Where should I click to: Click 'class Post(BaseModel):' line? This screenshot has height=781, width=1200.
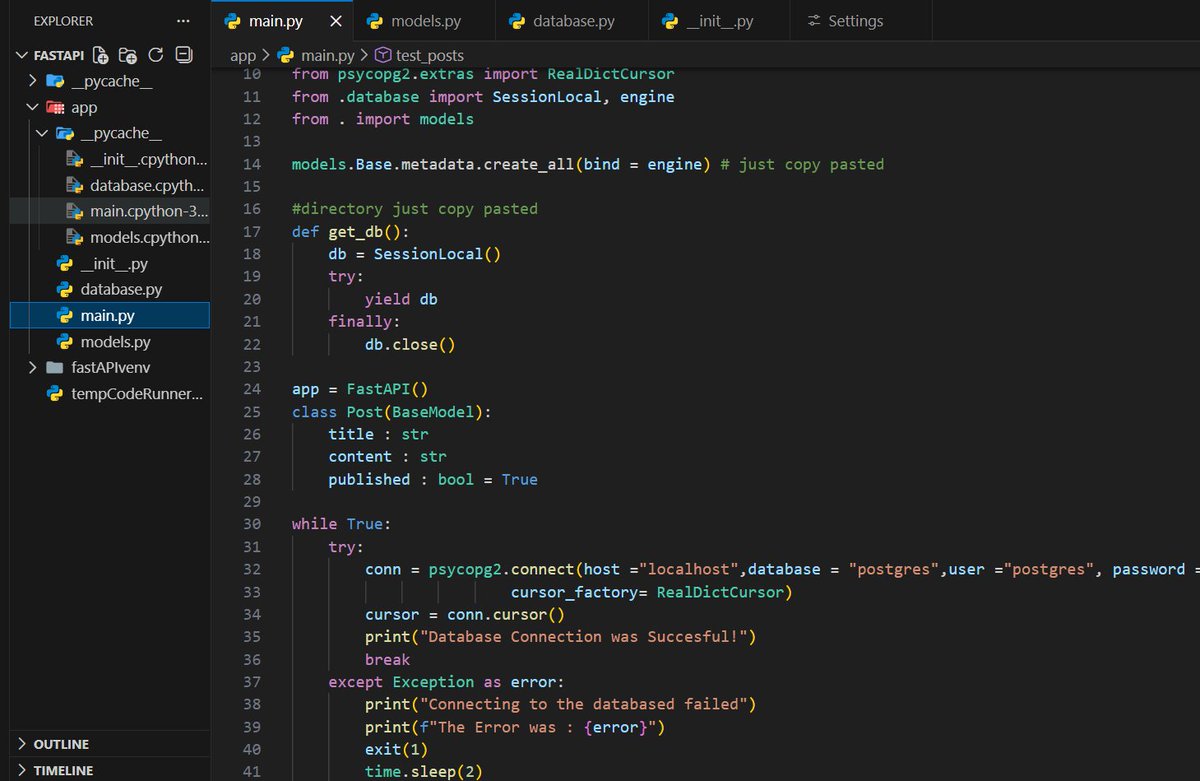pos(392,412)
